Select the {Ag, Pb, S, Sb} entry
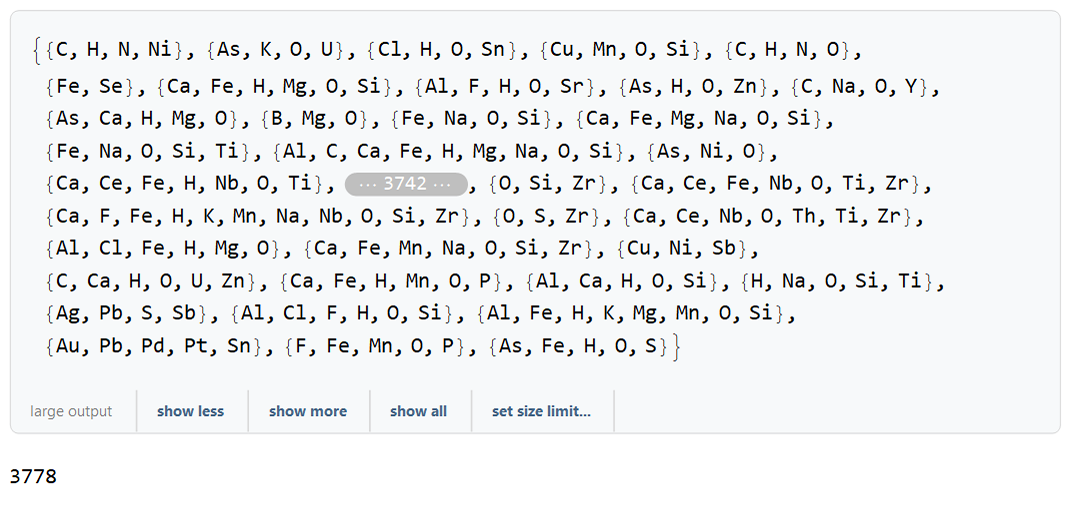1072x516 pixels. 126,314
